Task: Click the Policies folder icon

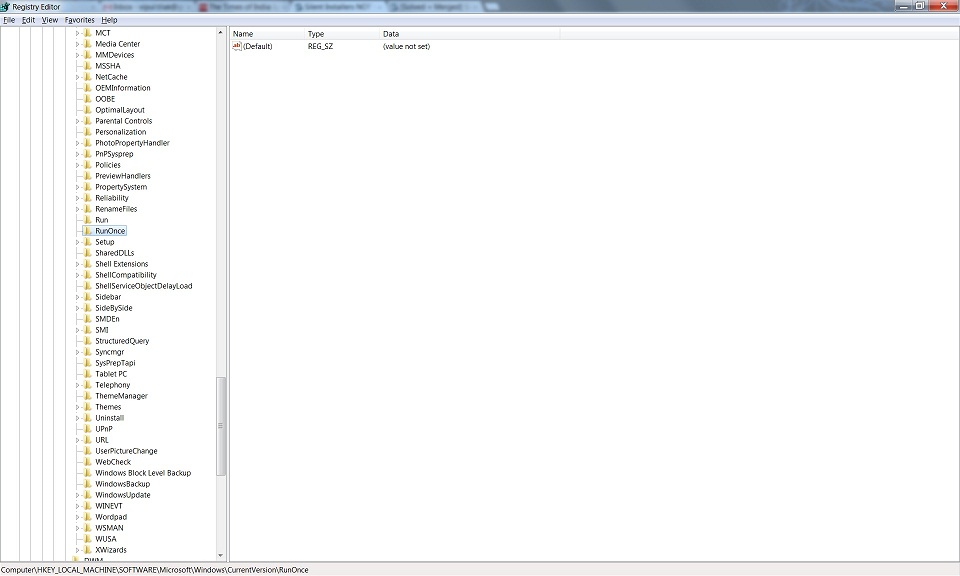Action: (x=88, y=165)
